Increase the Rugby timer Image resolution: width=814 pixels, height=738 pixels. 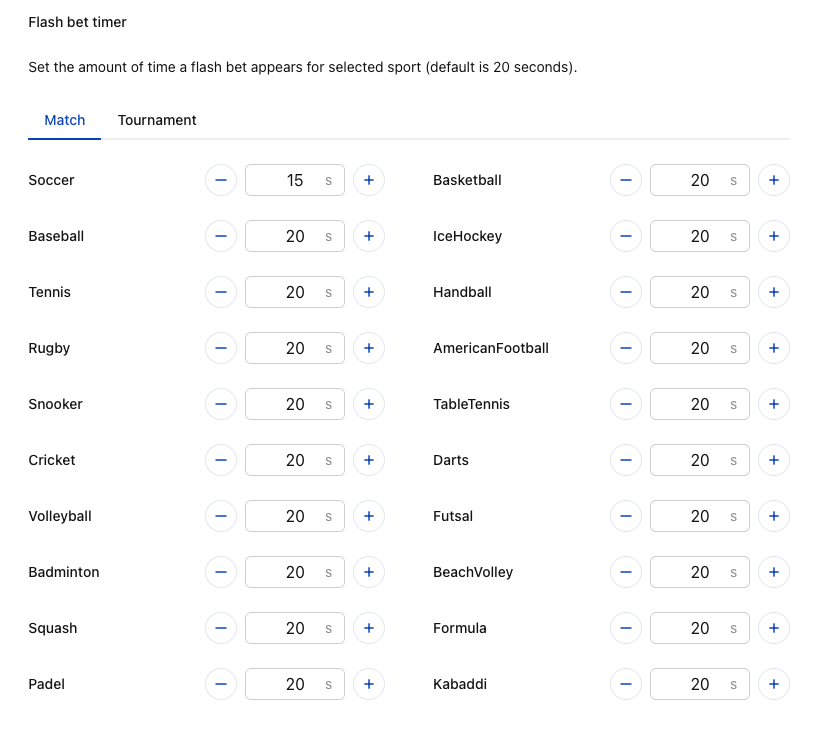[369, 348]
